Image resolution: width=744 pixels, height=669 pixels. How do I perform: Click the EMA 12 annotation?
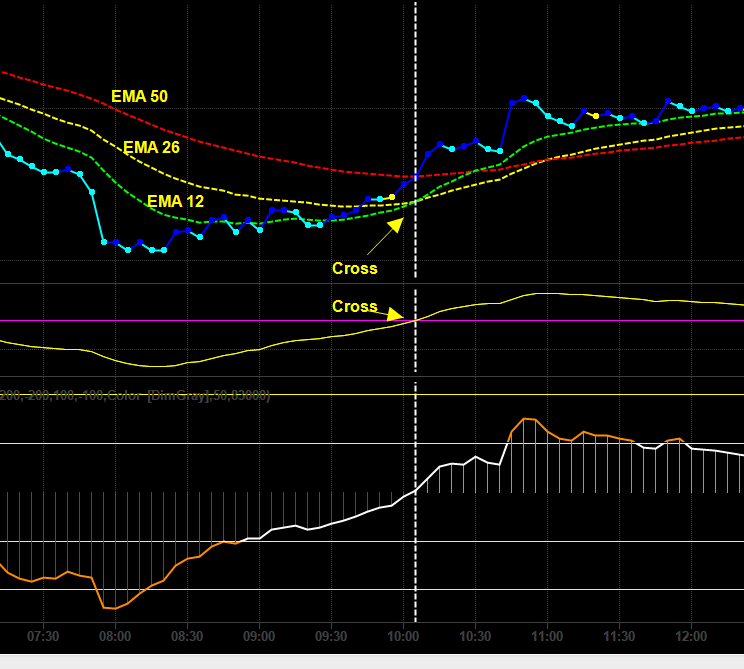(176, 202)
